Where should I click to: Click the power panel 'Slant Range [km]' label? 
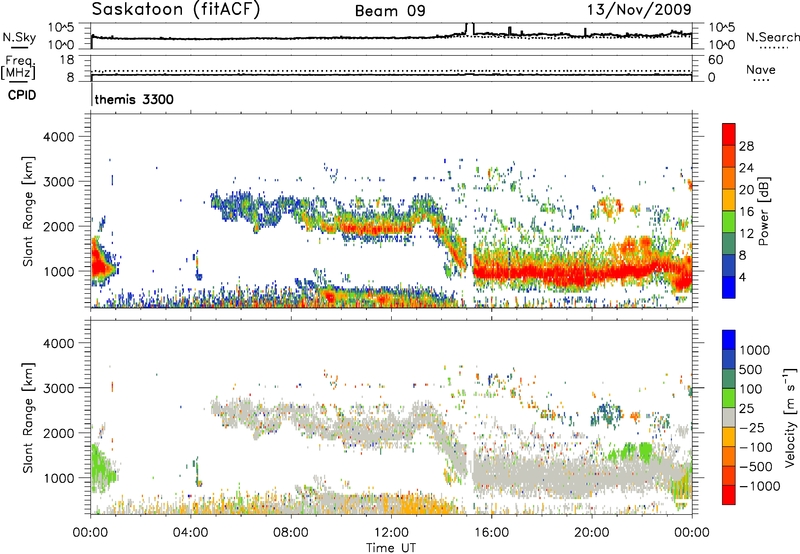(28, 211)
